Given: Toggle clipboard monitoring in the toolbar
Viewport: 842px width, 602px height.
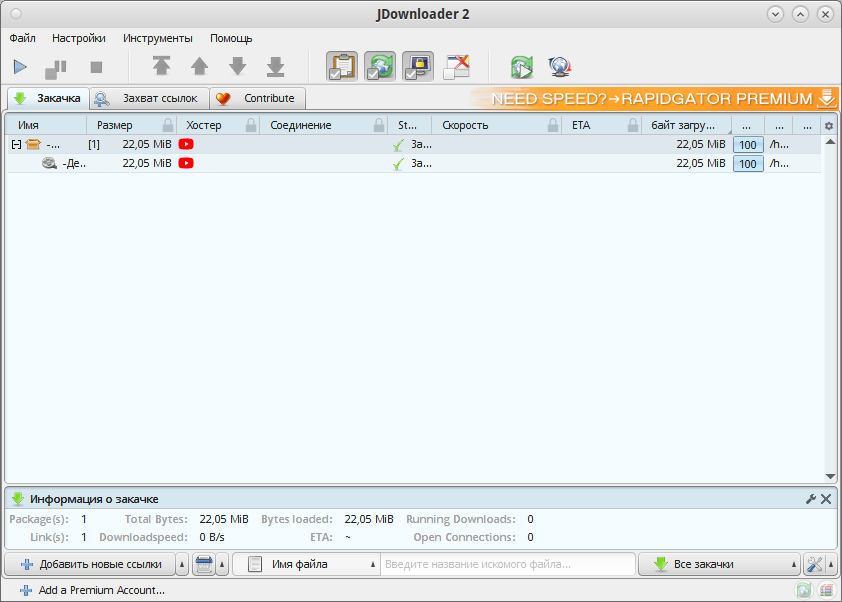Looking at the screenshot, I should click(x=342, y=67).
